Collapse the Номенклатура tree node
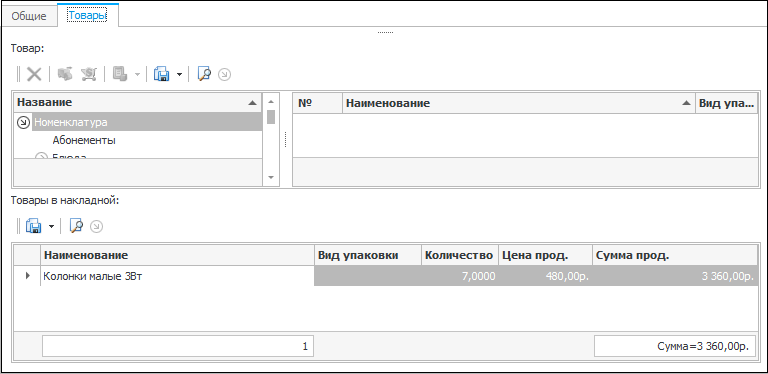The width and height of the screenshot is (768, 374). 23,122
